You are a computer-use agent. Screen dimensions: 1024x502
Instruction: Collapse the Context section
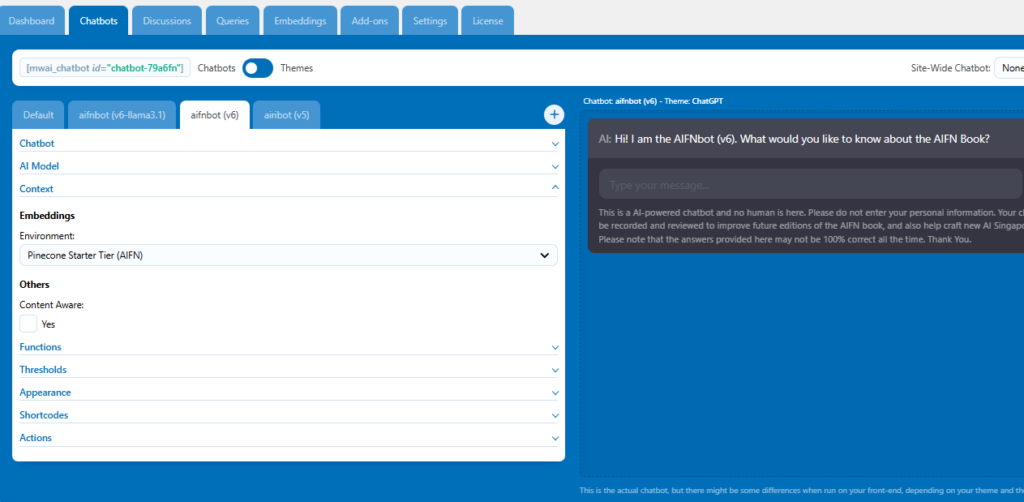(x=288, y=188)
